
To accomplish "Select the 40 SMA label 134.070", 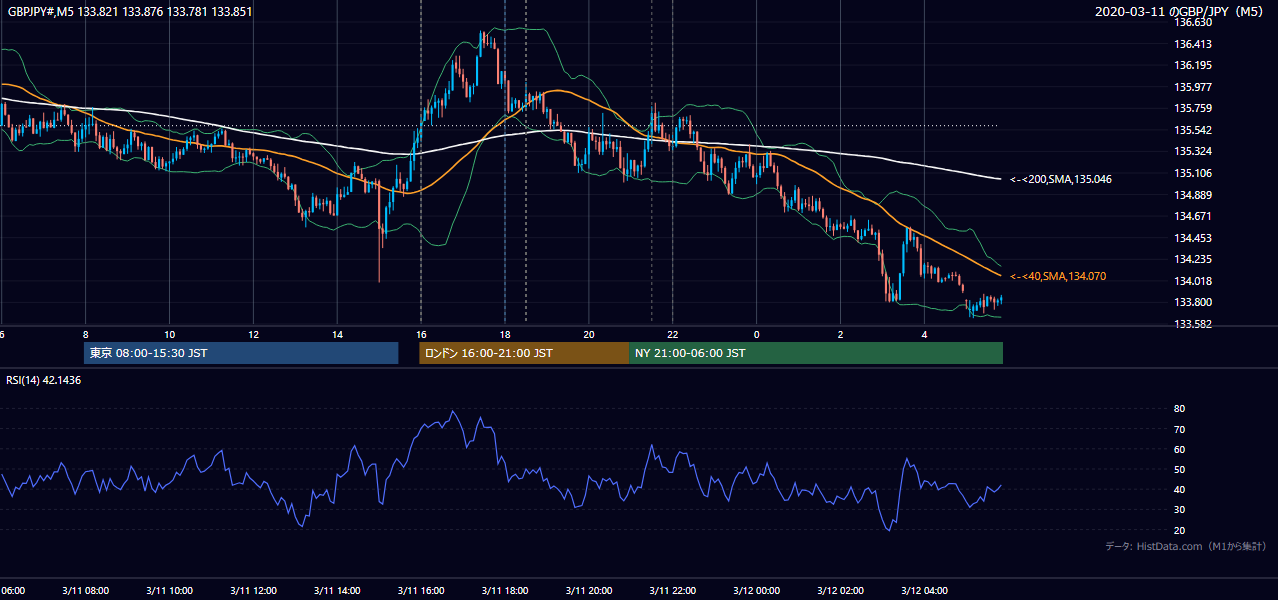I will (1058, 276).
